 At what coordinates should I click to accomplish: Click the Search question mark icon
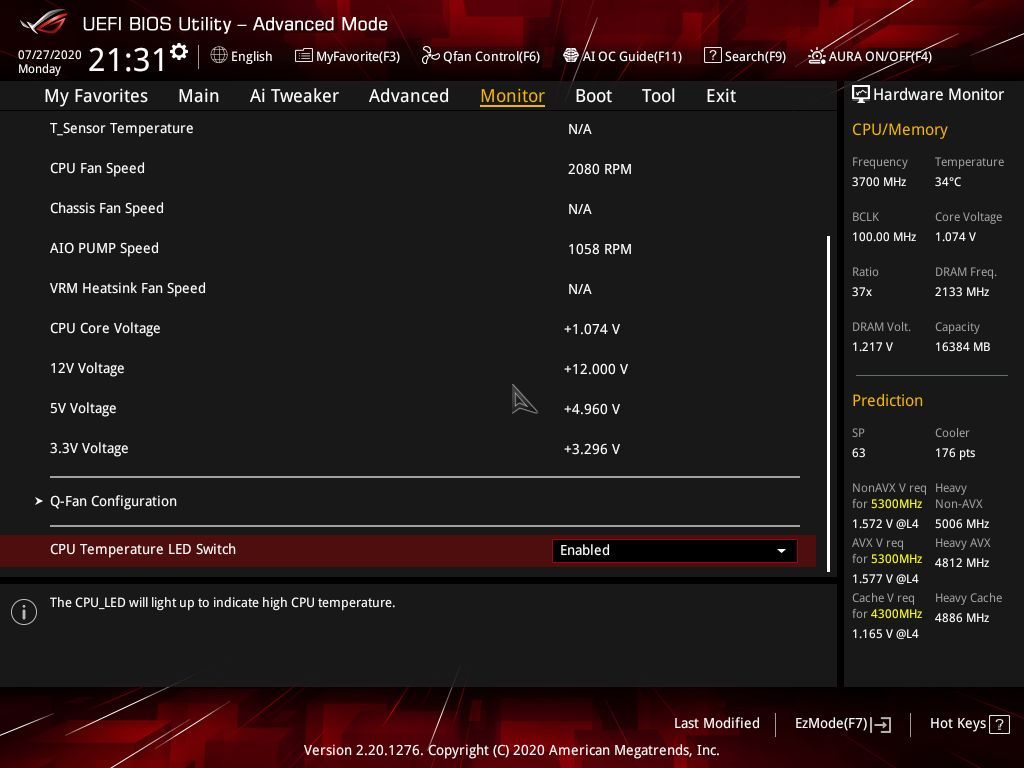click(712, 56)
